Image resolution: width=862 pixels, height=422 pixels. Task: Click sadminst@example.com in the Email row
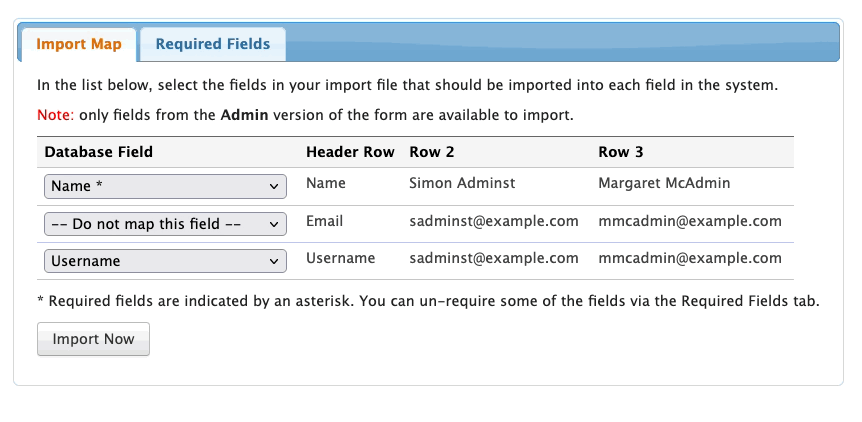click(494, 221)
